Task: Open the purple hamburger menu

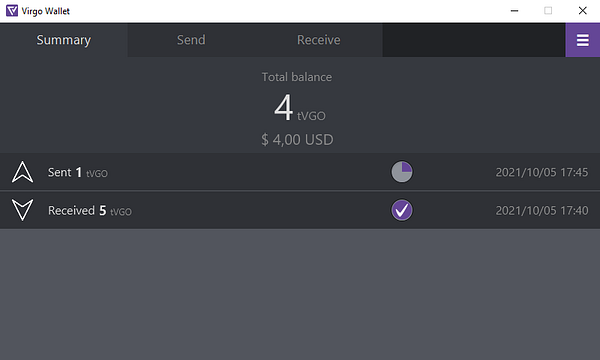Action: (582, 40)
